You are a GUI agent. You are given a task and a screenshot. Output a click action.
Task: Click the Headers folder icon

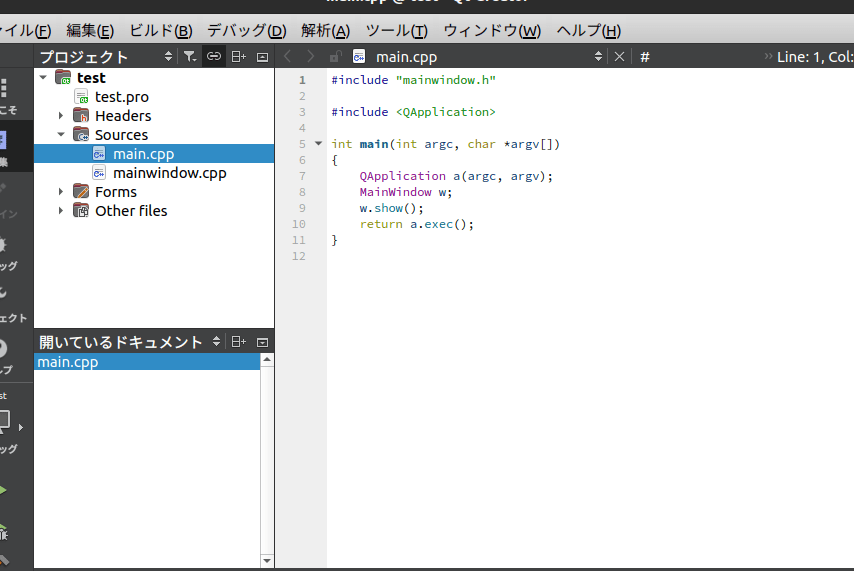coord(81,116)
